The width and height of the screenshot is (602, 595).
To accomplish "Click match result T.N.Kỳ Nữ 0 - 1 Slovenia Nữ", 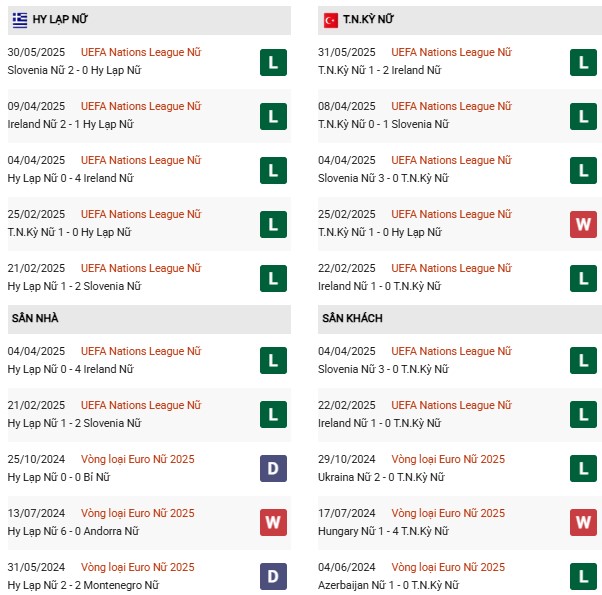I will coord(384,124).
